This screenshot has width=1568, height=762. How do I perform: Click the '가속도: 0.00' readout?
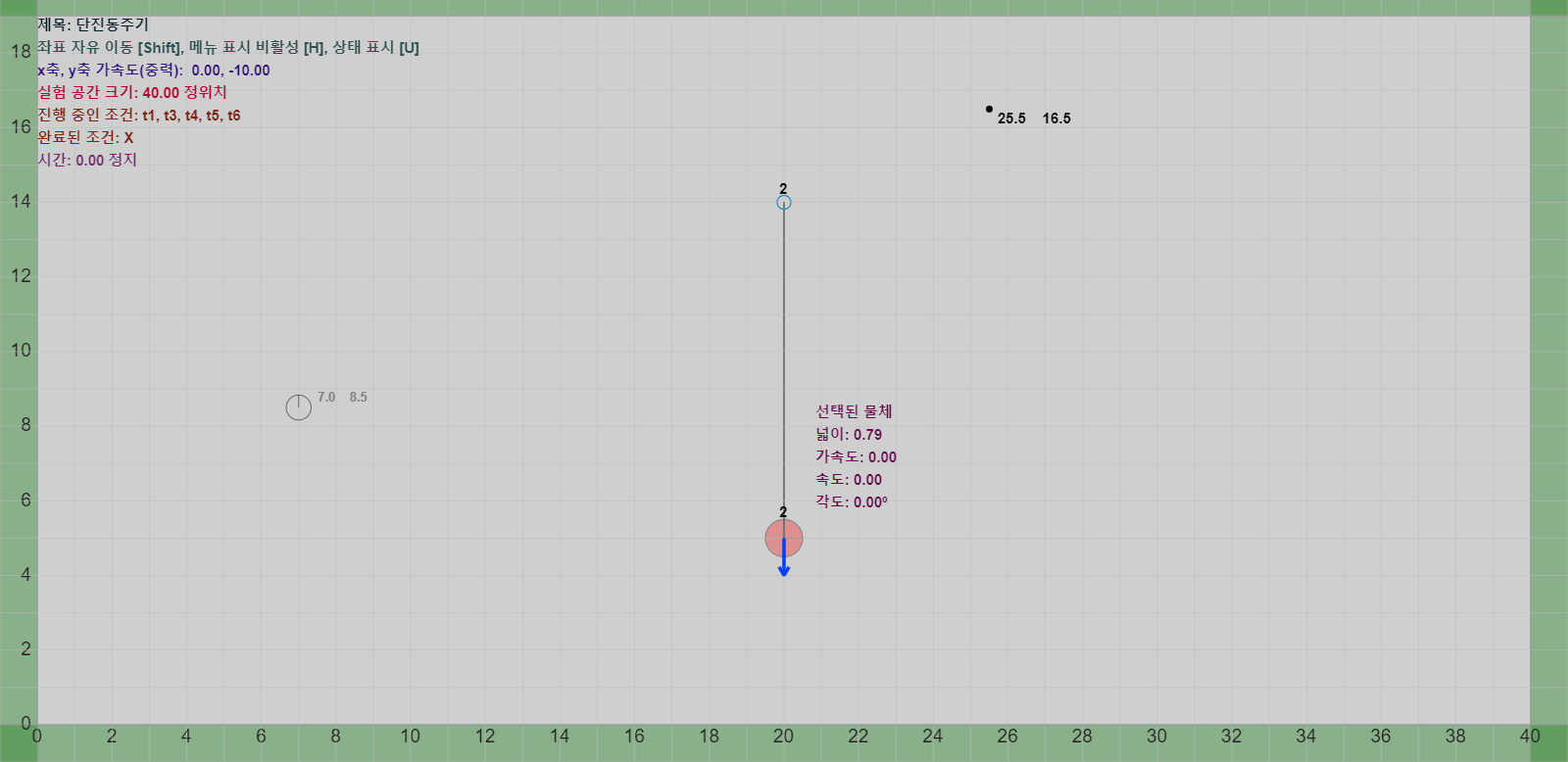click(857, 457)
